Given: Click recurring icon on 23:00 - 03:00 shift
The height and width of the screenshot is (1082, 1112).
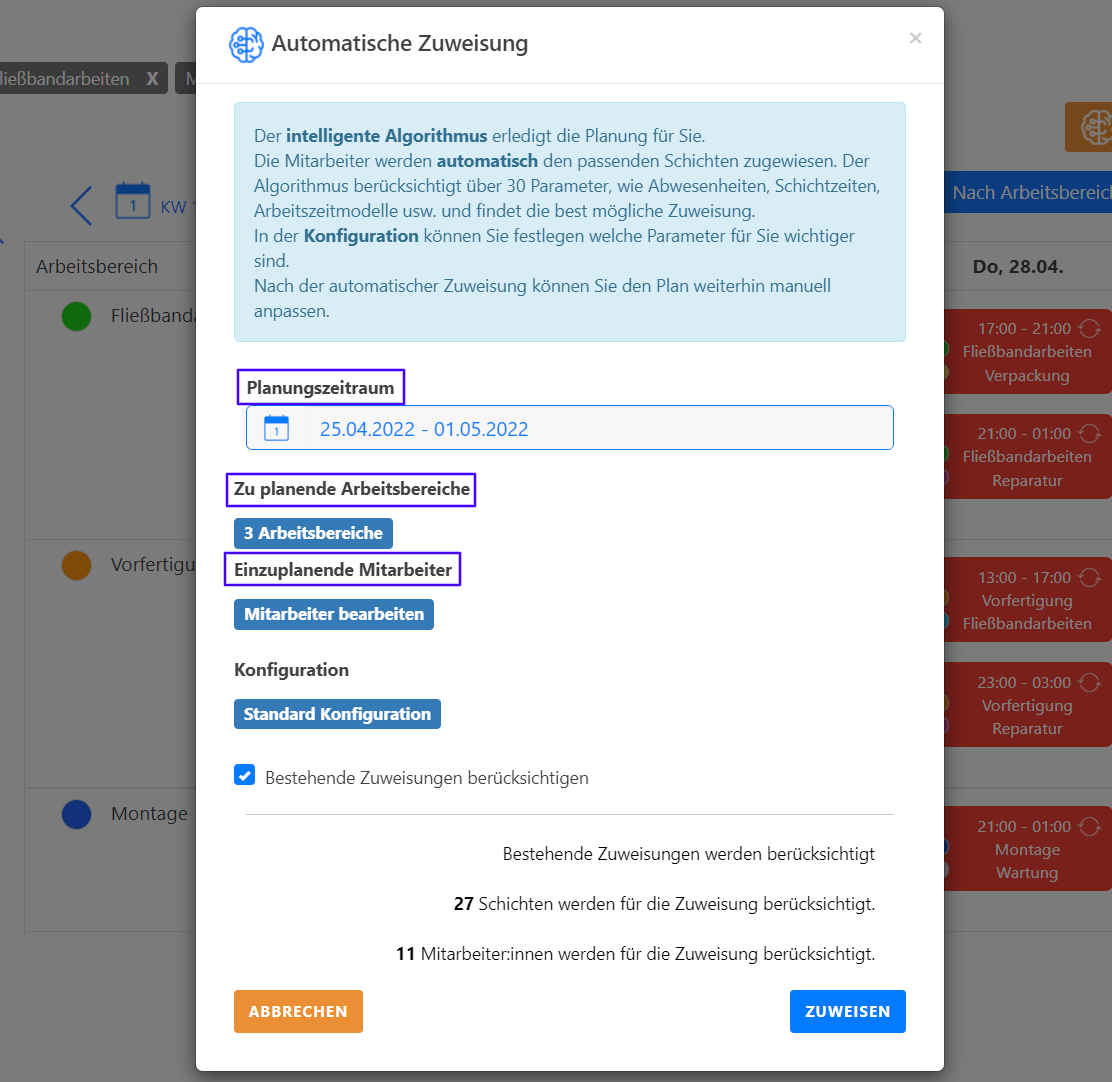Looking at the screenshot, I should pyautogui.click(x=1090, y=682).
